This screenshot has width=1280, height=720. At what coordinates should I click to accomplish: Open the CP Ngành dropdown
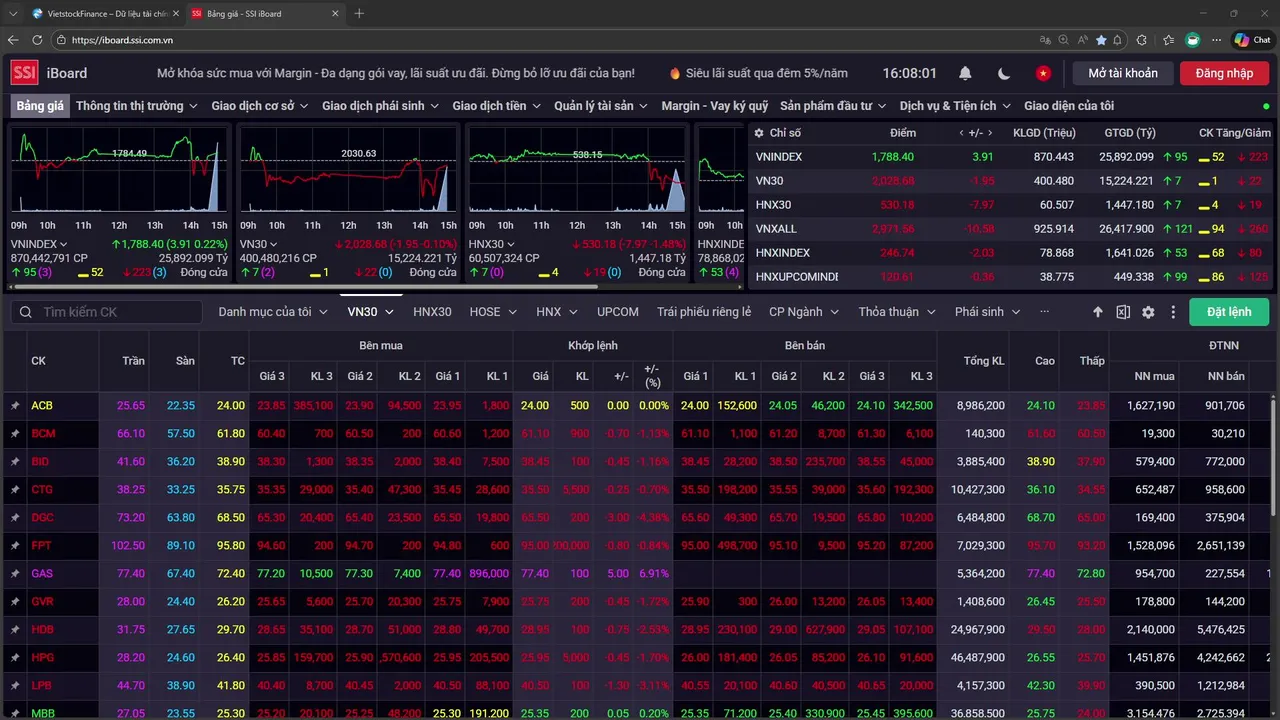click(x=804, y=312)
